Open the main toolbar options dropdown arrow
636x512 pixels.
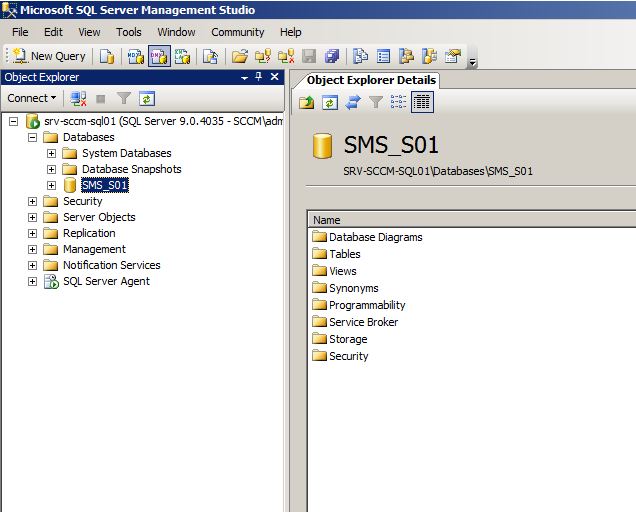[472, 62]
